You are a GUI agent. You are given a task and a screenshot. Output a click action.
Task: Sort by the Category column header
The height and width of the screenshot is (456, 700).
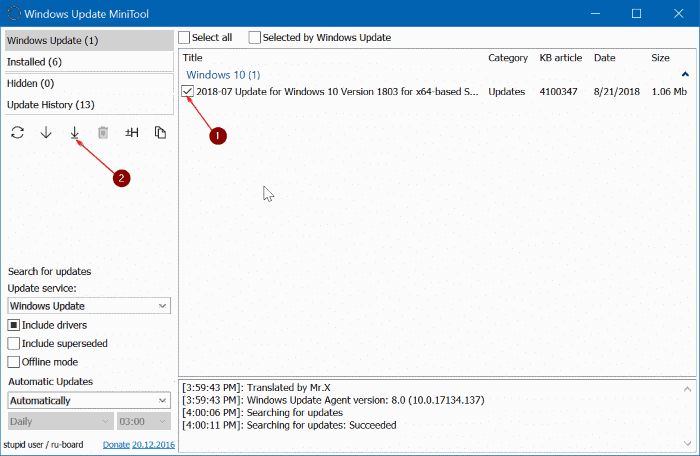[x=508, y=58]
